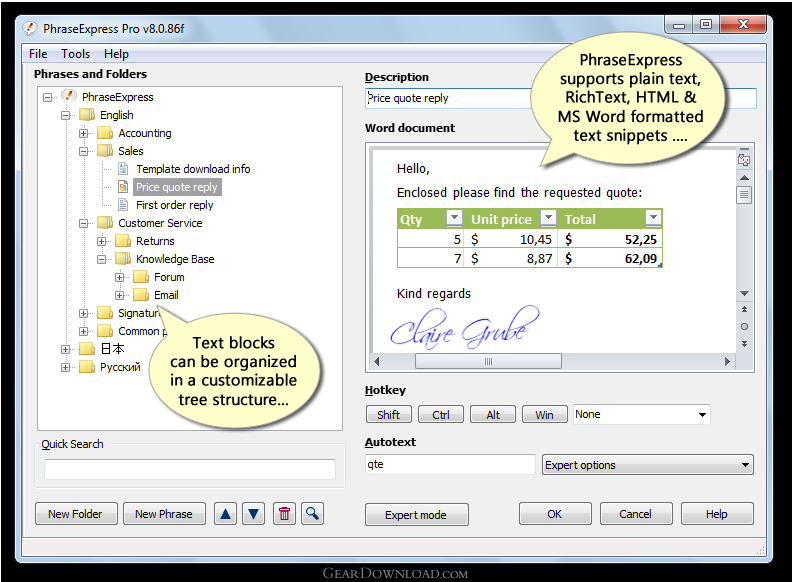The width and height of the screenshot is (792, 582).
Task: Click the OK button
Action: tap(555, 514)
